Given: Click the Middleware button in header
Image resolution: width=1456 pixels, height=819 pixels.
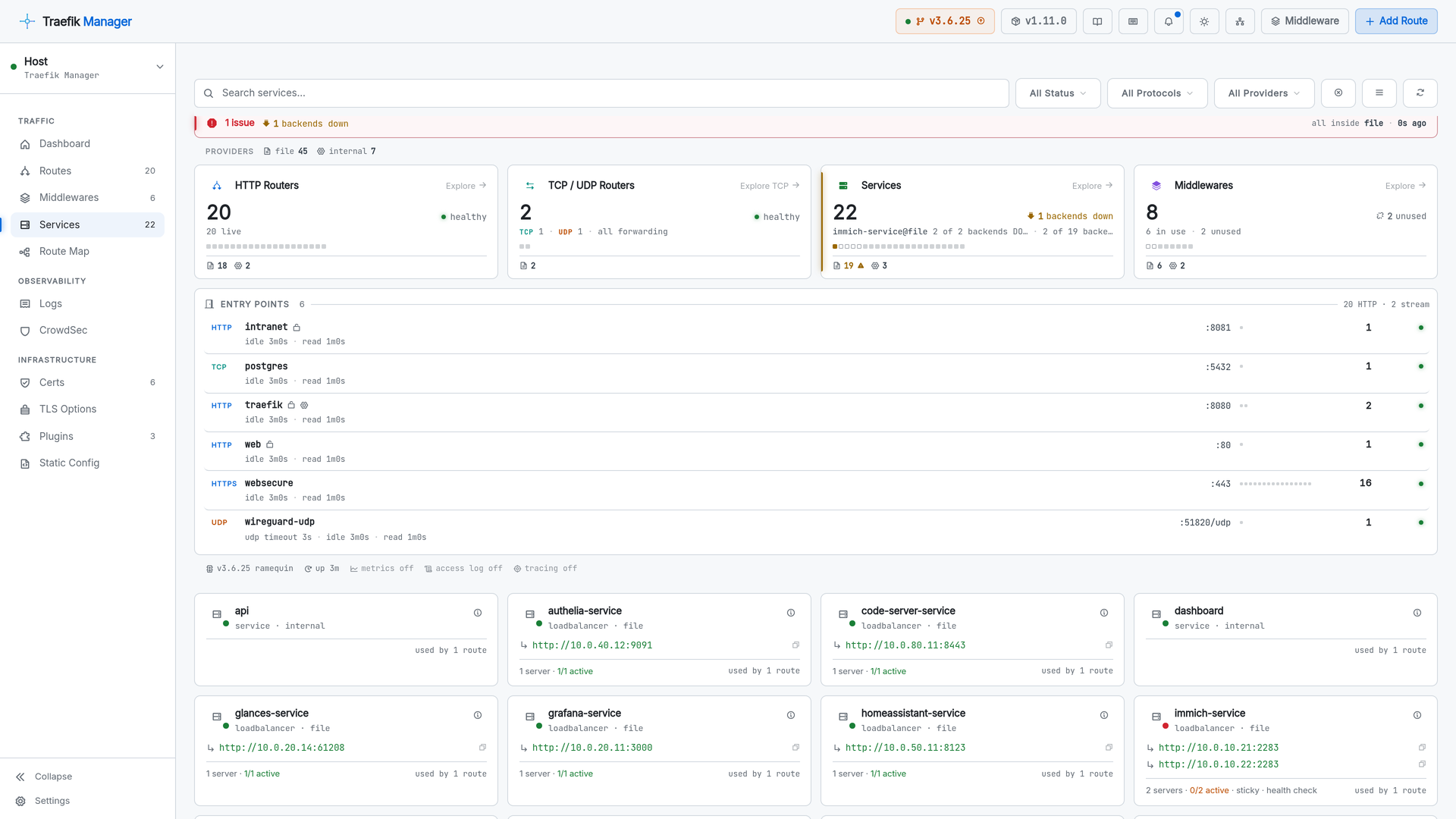Looking at the screenshot, I should point(1304,21).
